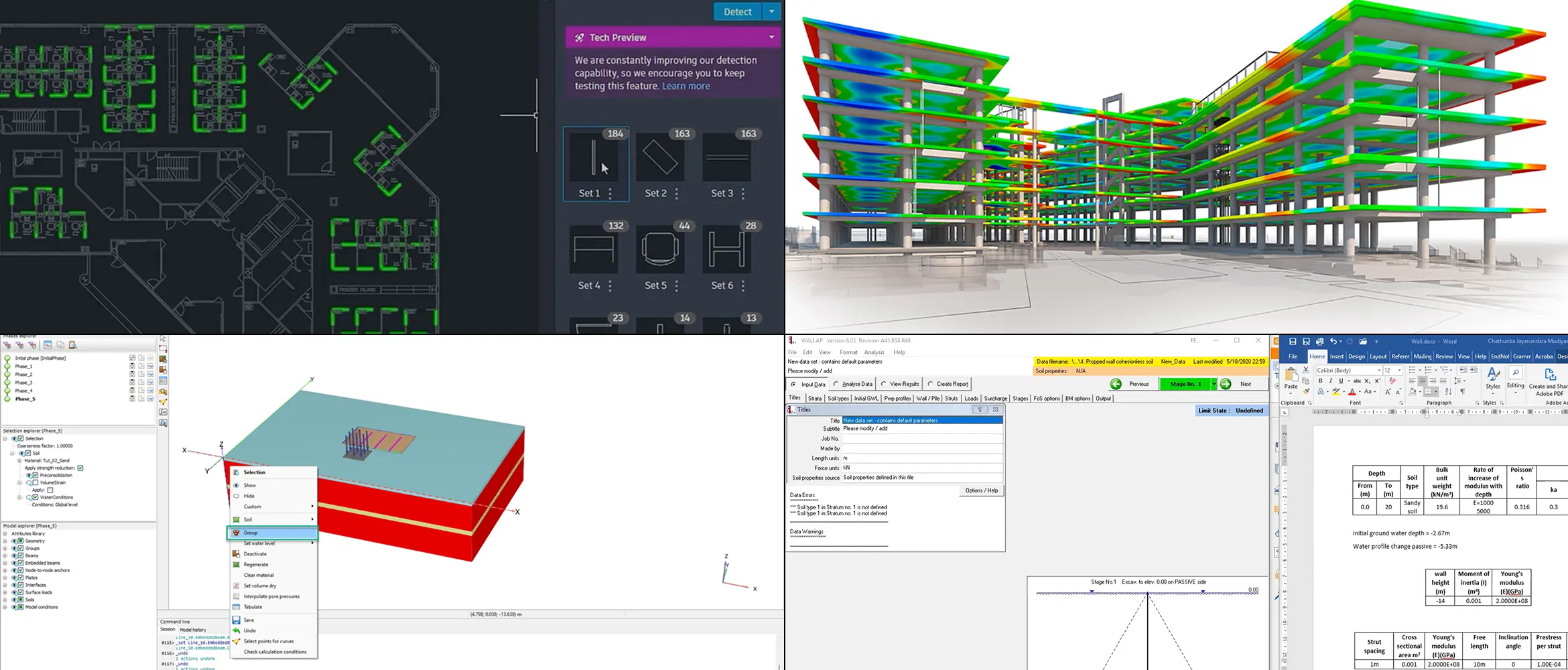Click the Editing button in Word's ribbon
This screenshot has width=1568, height=670.
(x=1516, y=379)
